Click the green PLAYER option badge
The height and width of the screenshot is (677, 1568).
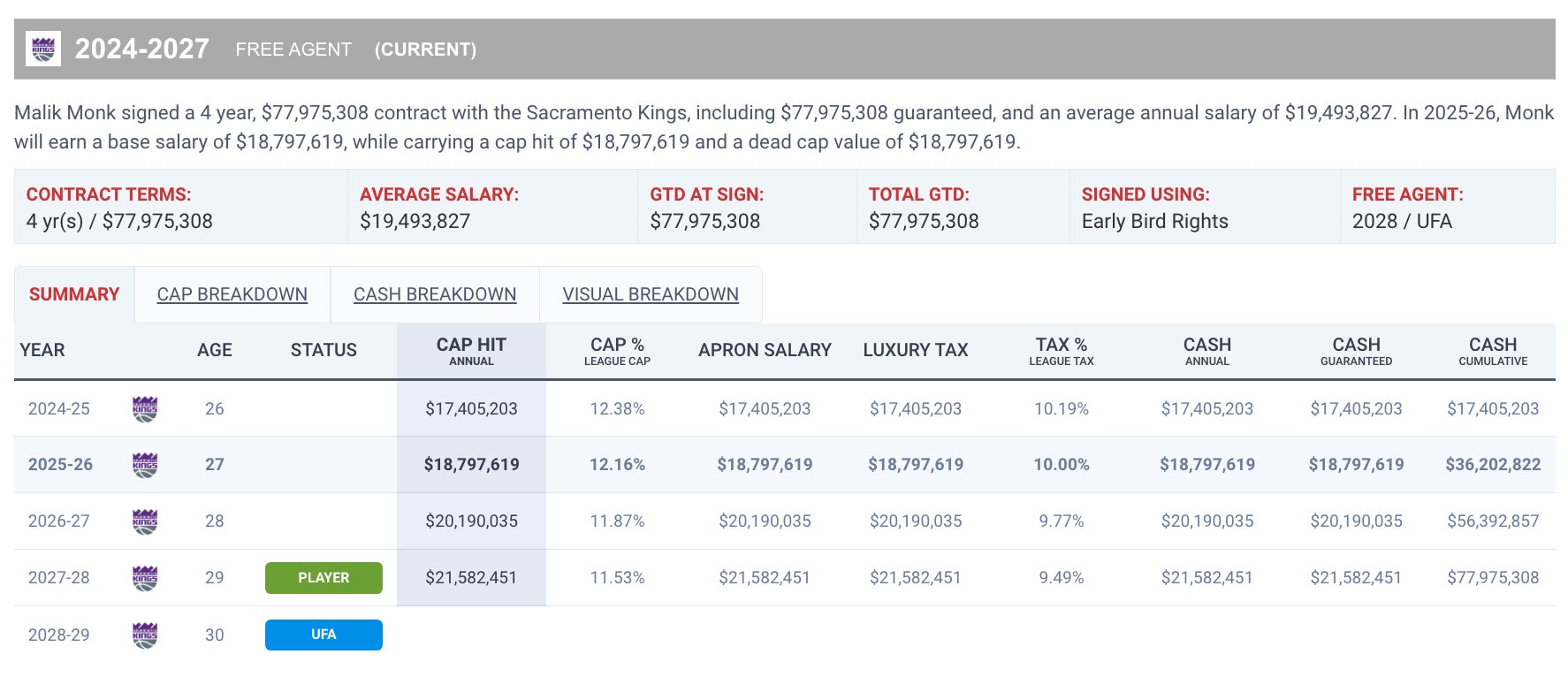point(323,578)
